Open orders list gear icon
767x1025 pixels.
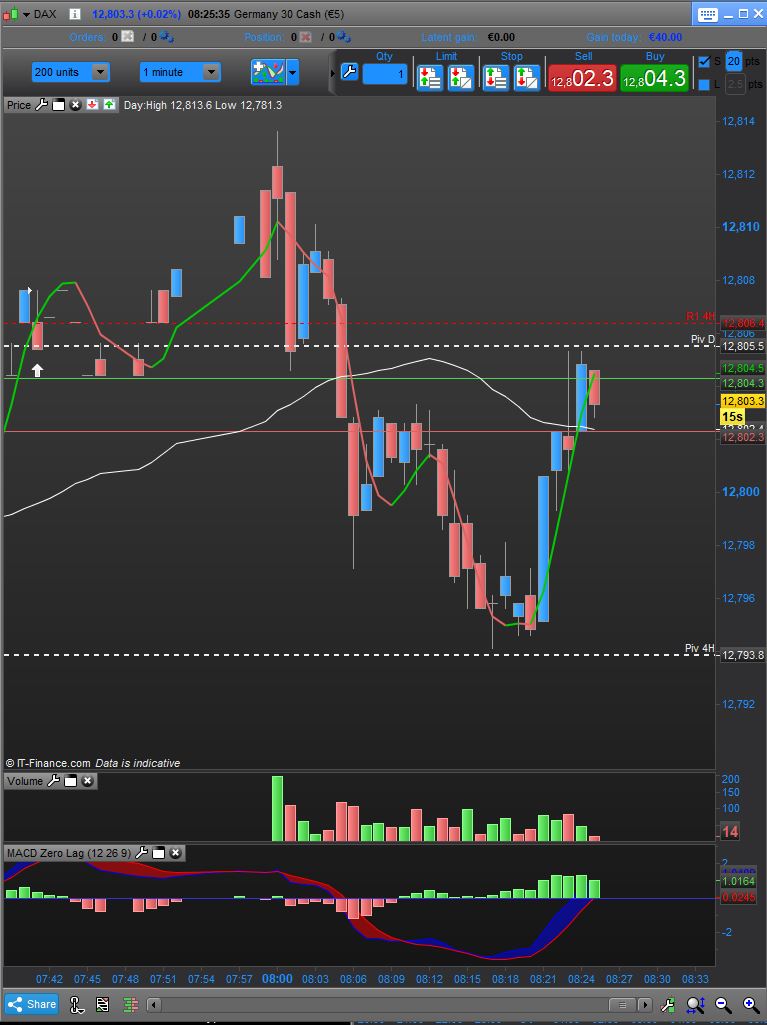pos(166,37)
